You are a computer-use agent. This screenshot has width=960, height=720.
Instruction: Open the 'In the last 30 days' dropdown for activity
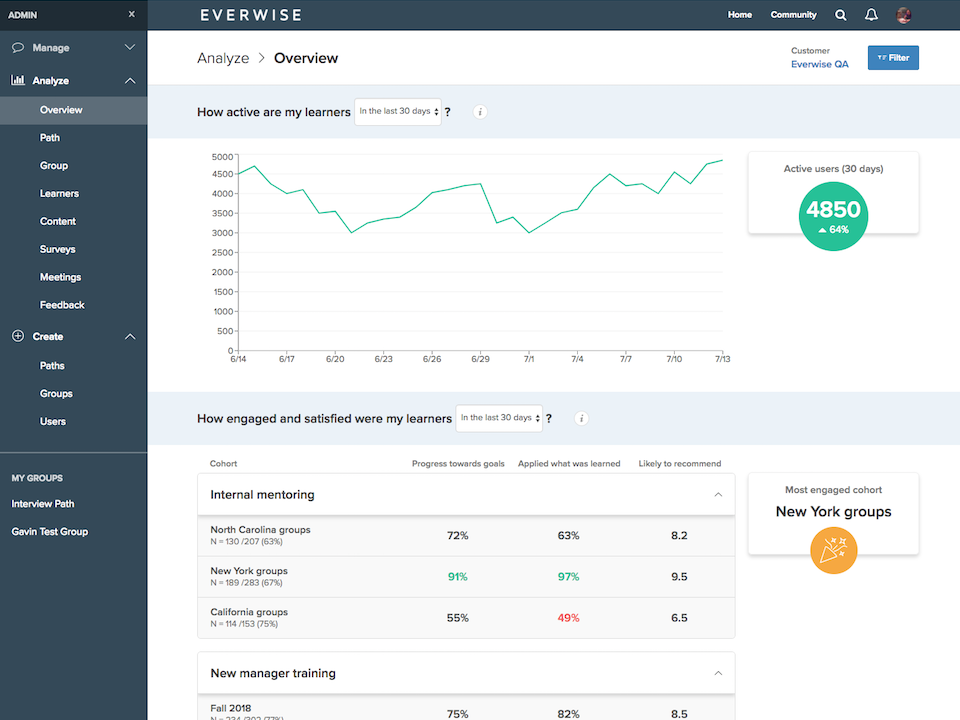[x=397, y=112]
